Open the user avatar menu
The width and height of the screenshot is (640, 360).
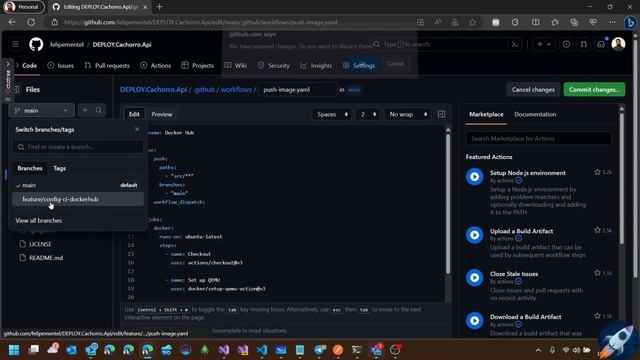pos(618,44)
